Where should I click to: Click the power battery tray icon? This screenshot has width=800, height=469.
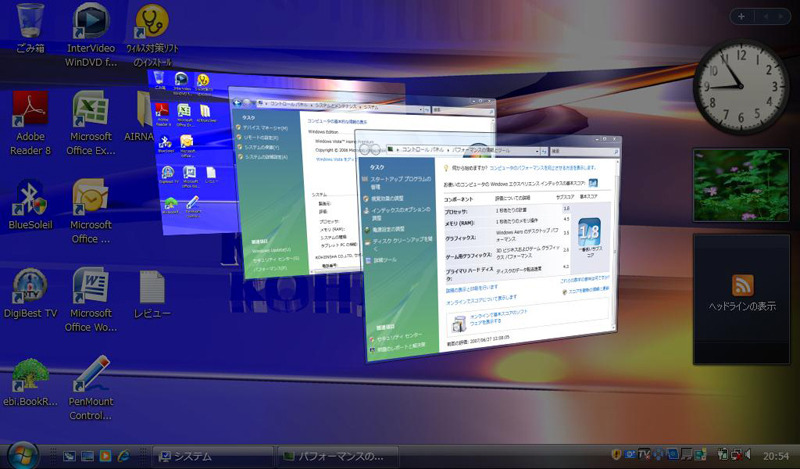(x=722, y=454)
